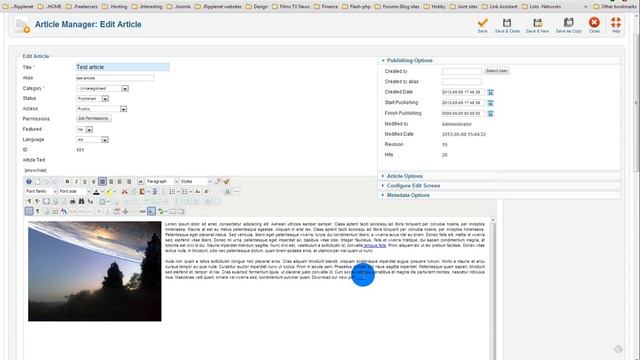Viewport: 640px width, 360px height.
Task: Click the find binoculars icon
Action: pyautogui.click(x=81, y=201)
